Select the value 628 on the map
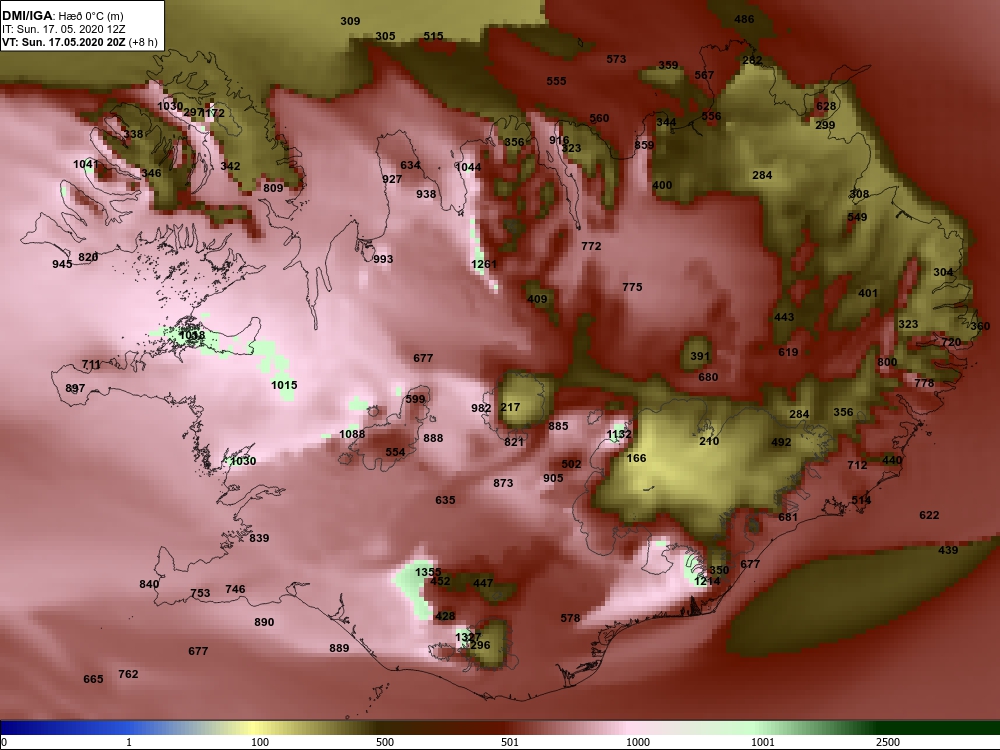 (x=826, y=107)
